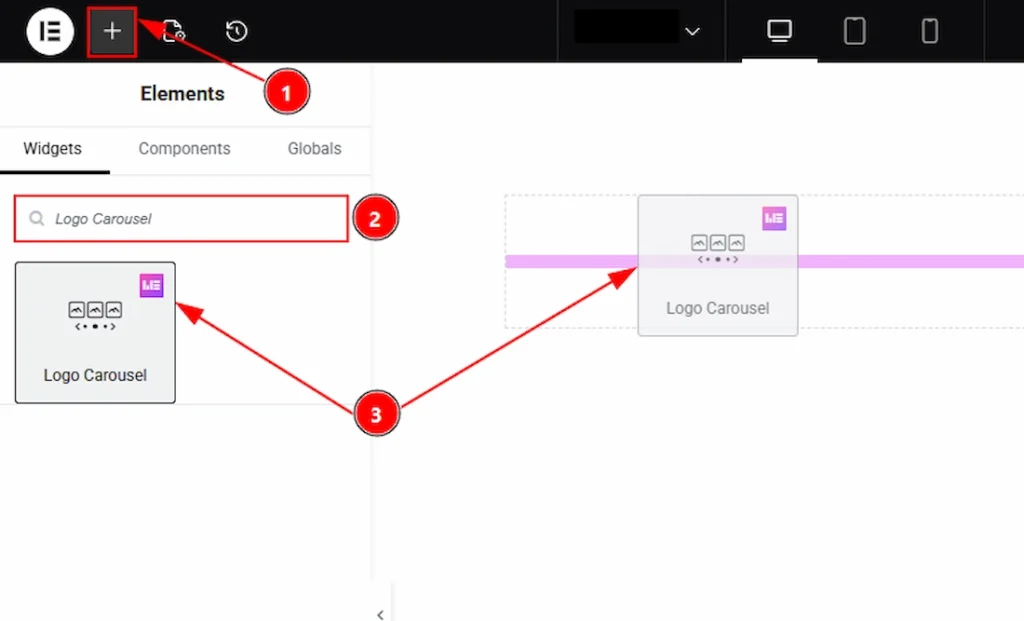Viewport: 1024px width, 621px height.
Task: Open the revision history icon
Action: coord(236,31)
